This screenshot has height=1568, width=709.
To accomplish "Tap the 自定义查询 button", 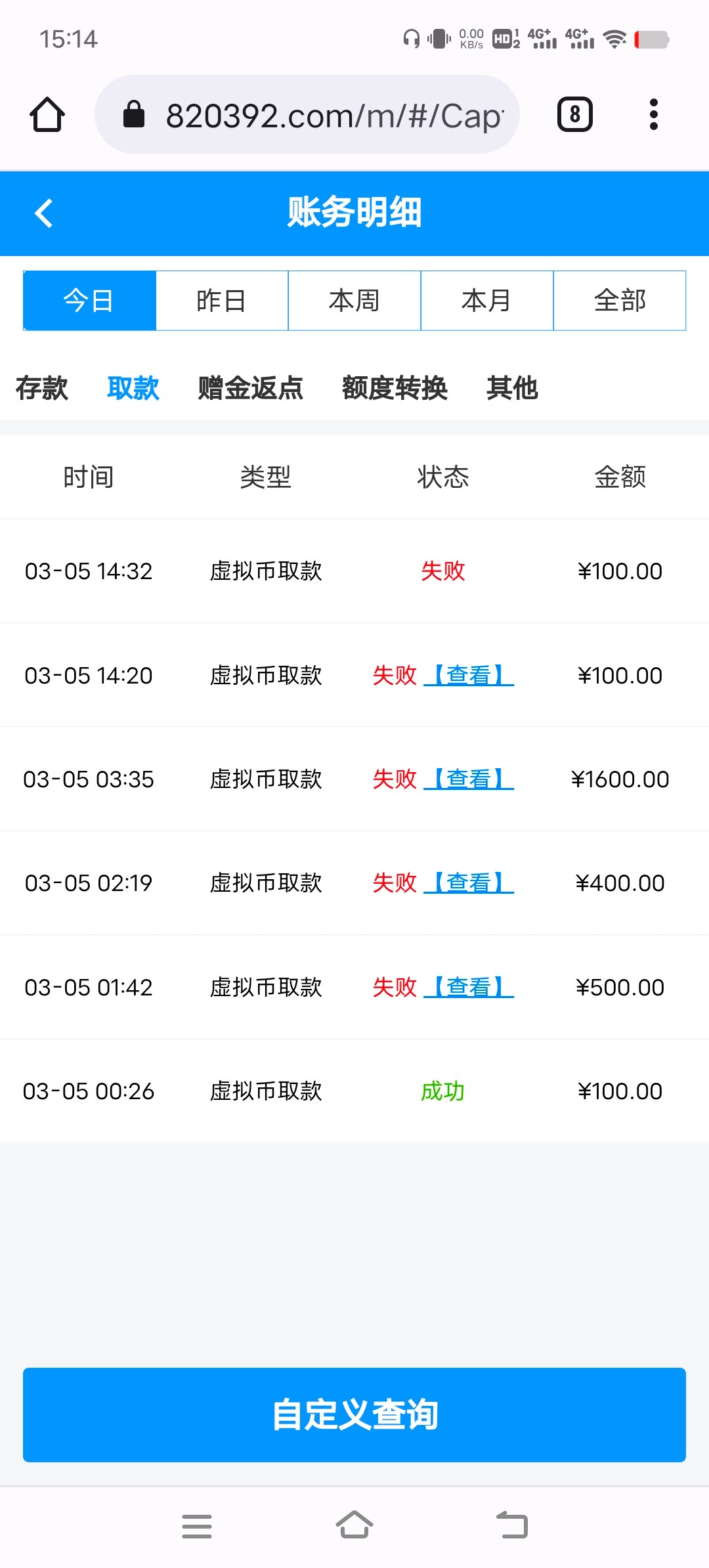I will point(354,1415).
